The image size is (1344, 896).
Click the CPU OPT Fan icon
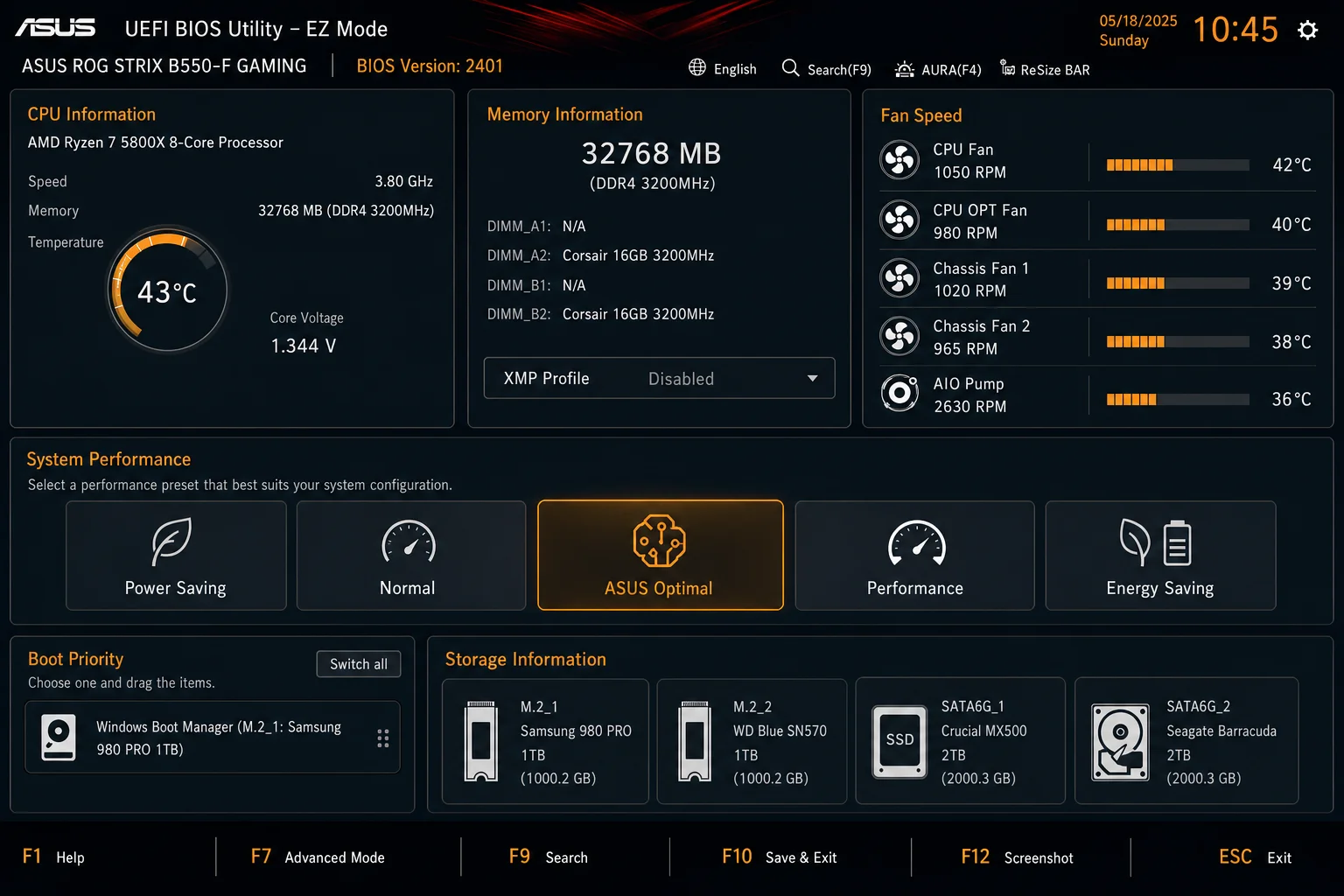coord(899,220)
